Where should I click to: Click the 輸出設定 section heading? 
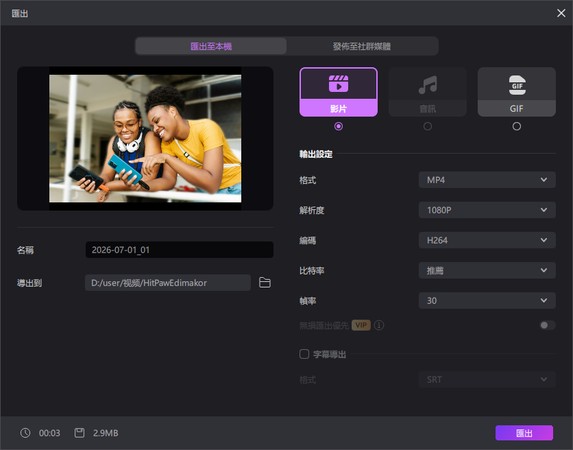316,154
